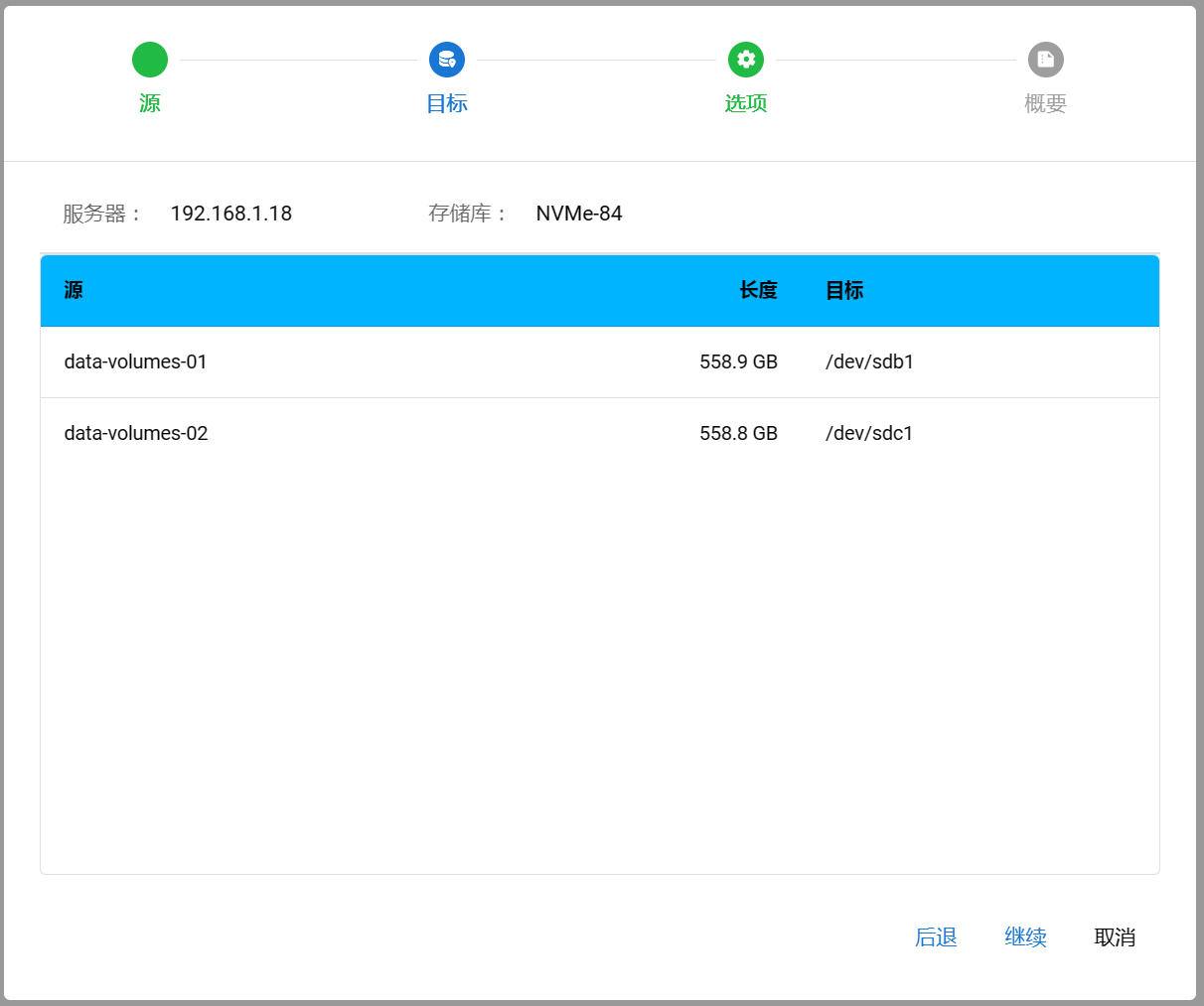The image size is (1204, 1006).
Task: Select the data-volumes-02 row
Action: pyautogui.click(x=136, y=433)
